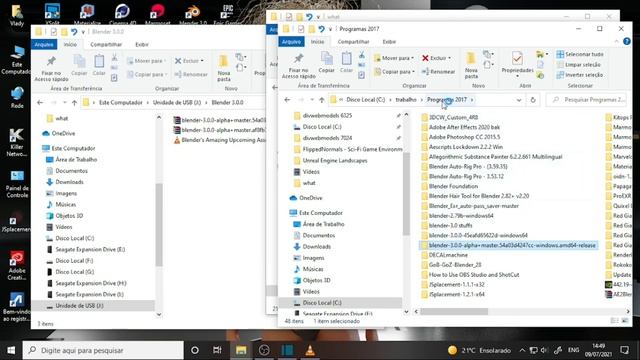Open weather widget showing 21°C Ensolarado
Image resolution: width=640 pixels, height=360 pixels.
point(479,350)
